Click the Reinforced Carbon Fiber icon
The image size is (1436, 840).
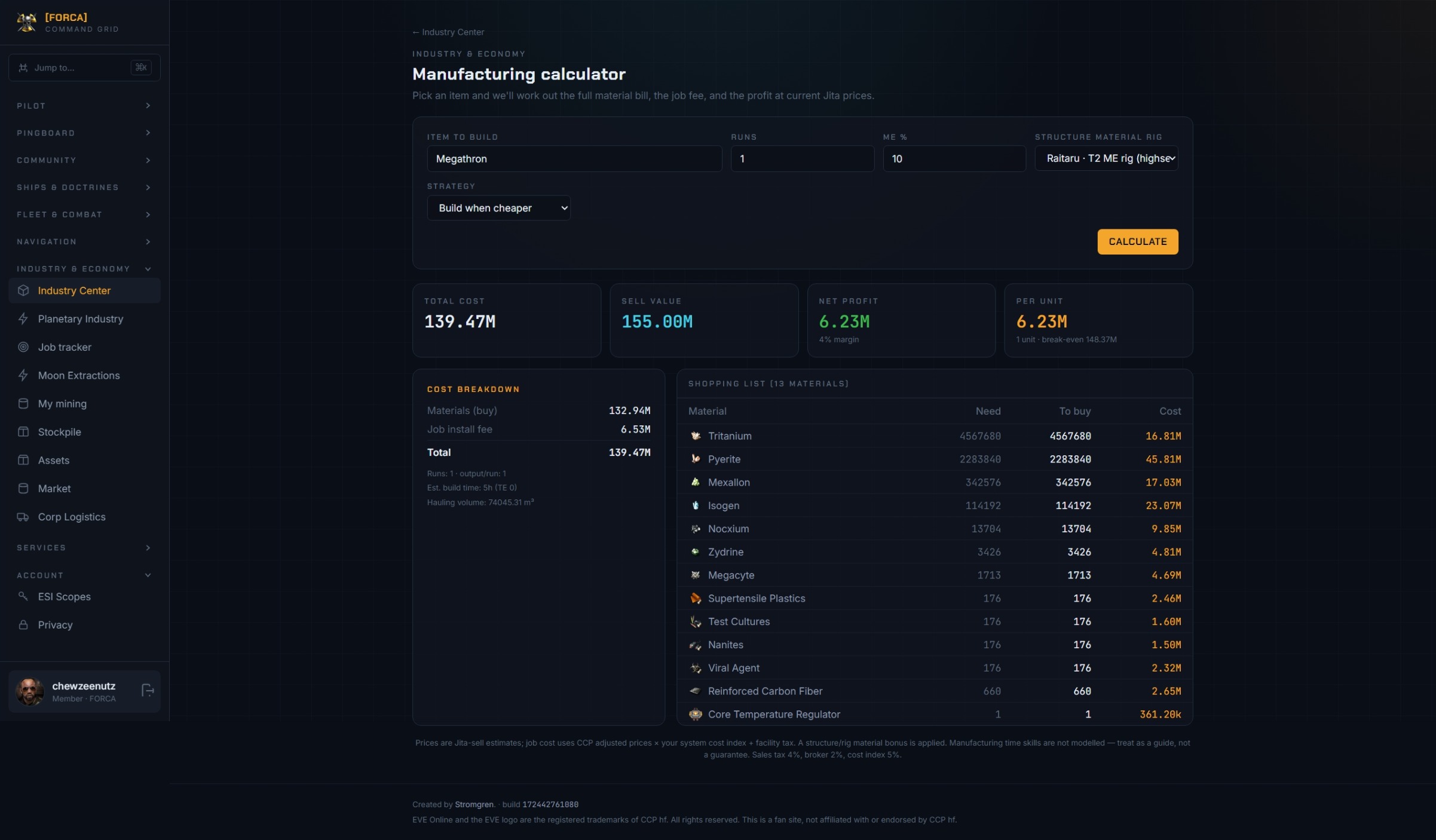pos(696,691)
